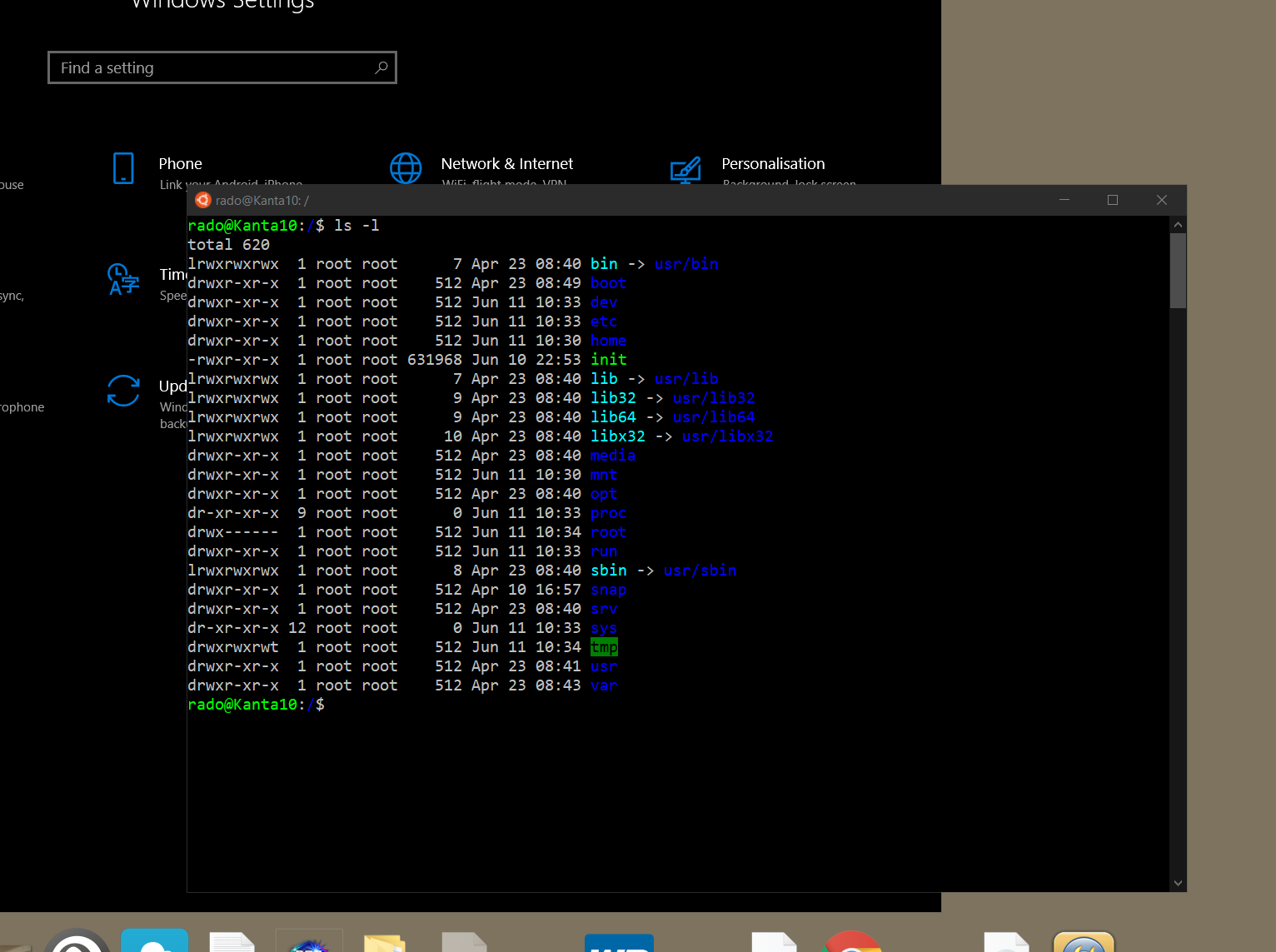Click the 'proc' directory name
This screenshot has width=1276, height=952.
(x=608, y=512)
